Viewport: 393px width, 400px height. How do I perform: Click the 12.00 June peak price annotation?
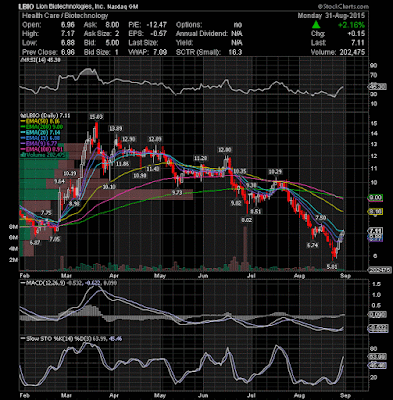click(224, 150)
